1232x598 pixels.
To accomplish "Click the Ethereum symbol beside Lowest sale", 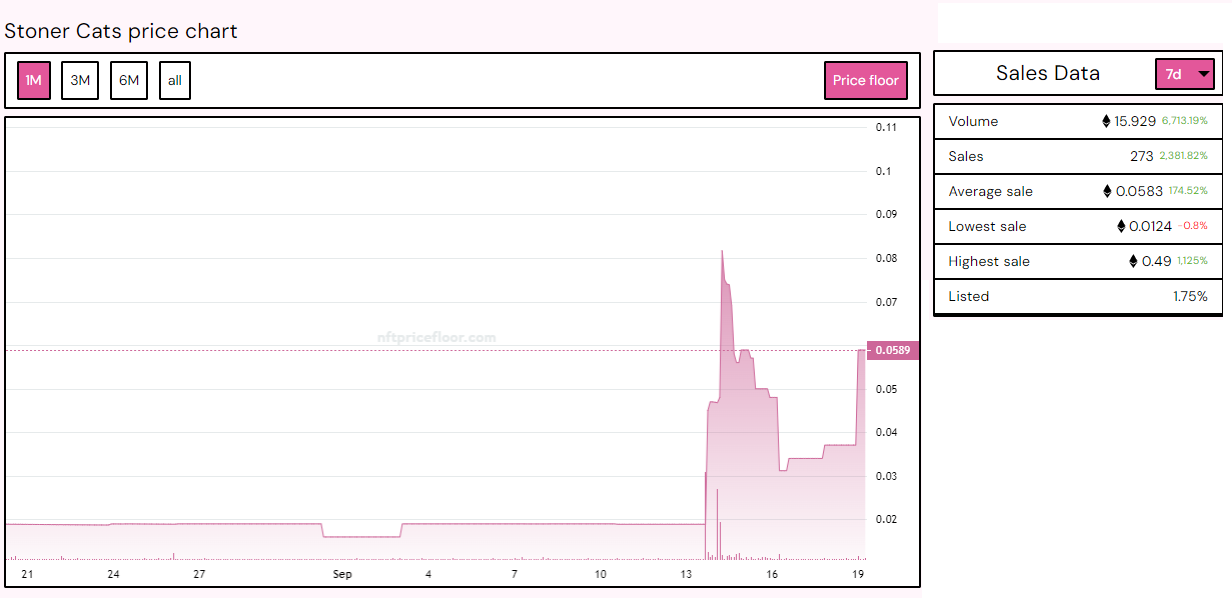I will (x=1121, y=226).
